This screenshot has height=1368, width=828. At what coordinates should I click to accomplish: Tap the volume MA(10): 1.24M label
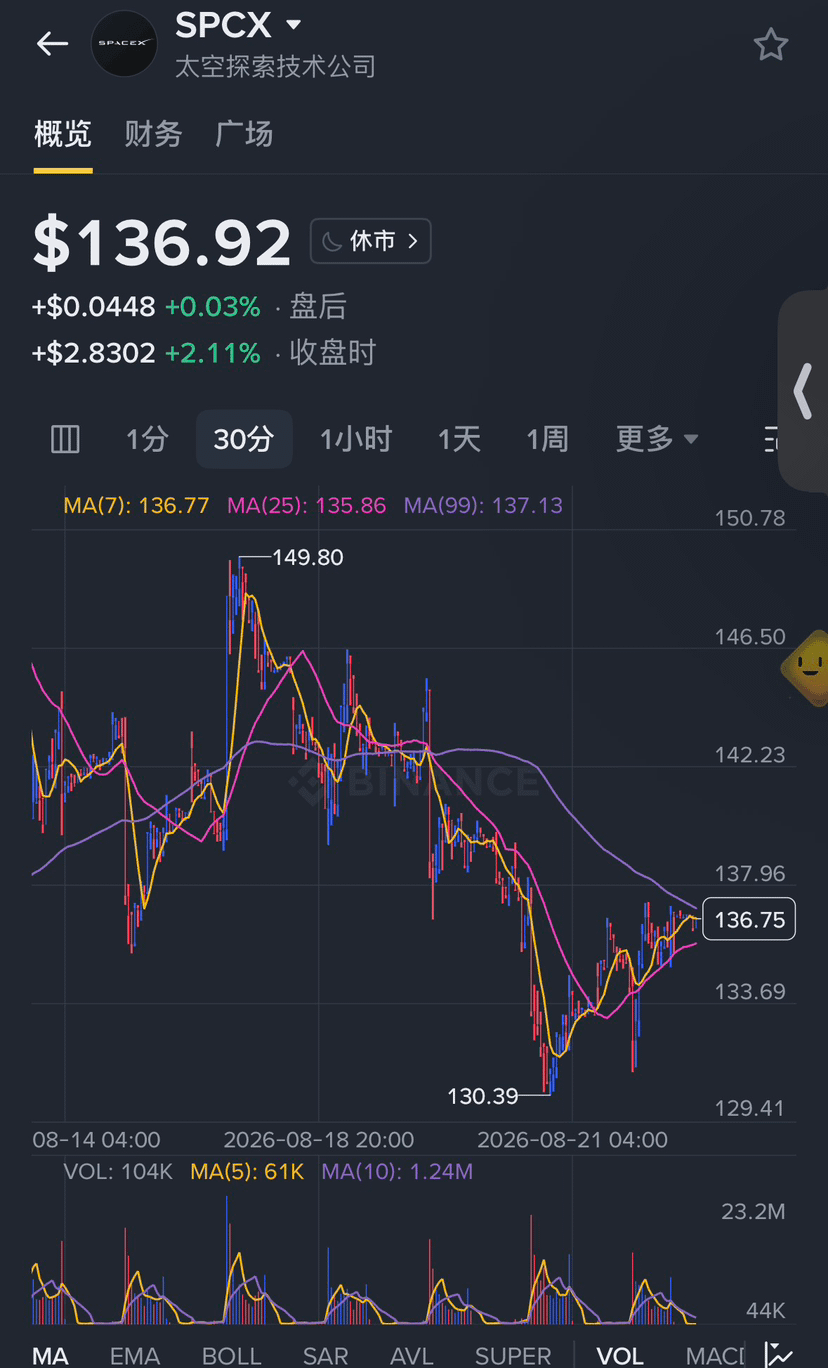[397, 1171]
